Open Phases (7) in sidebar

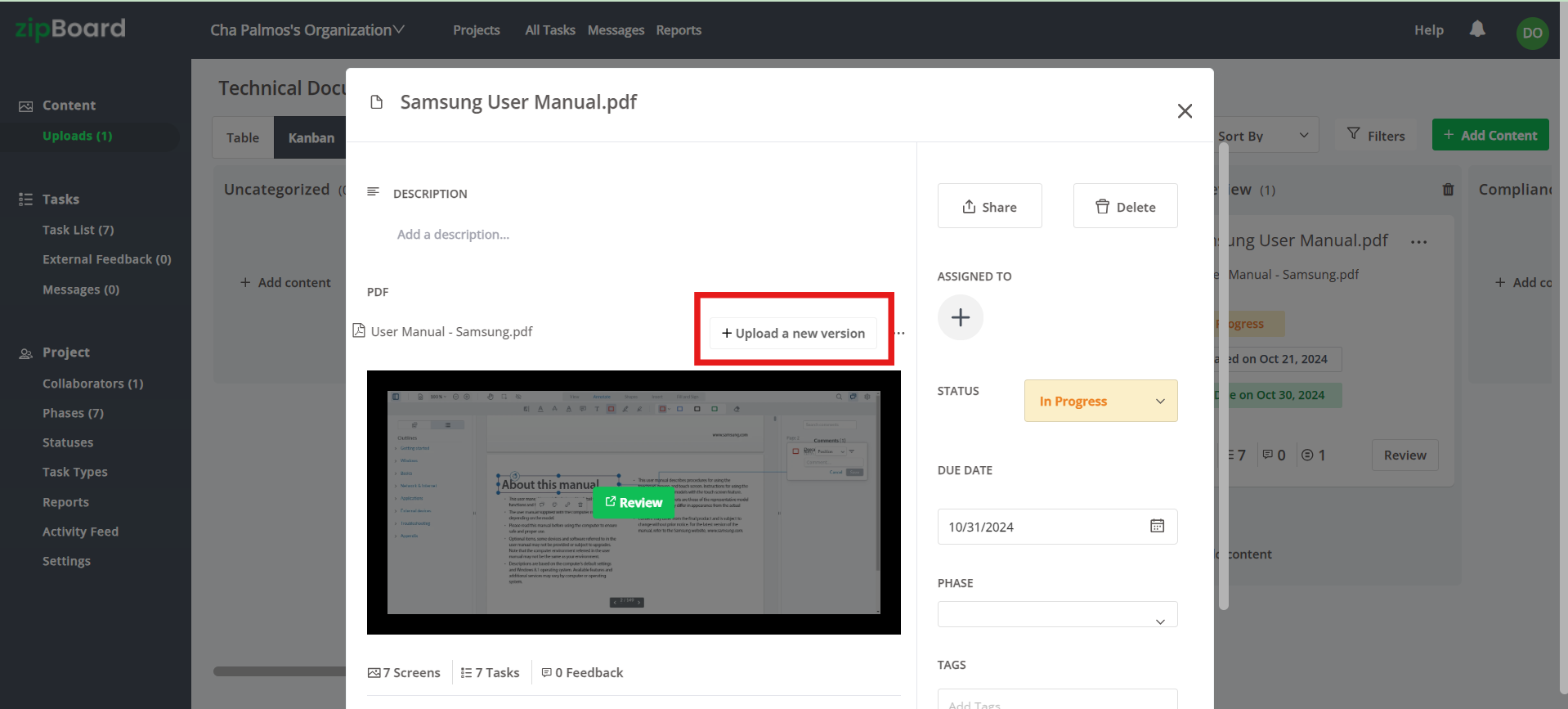pyautogui.click(x=74, y=413)
